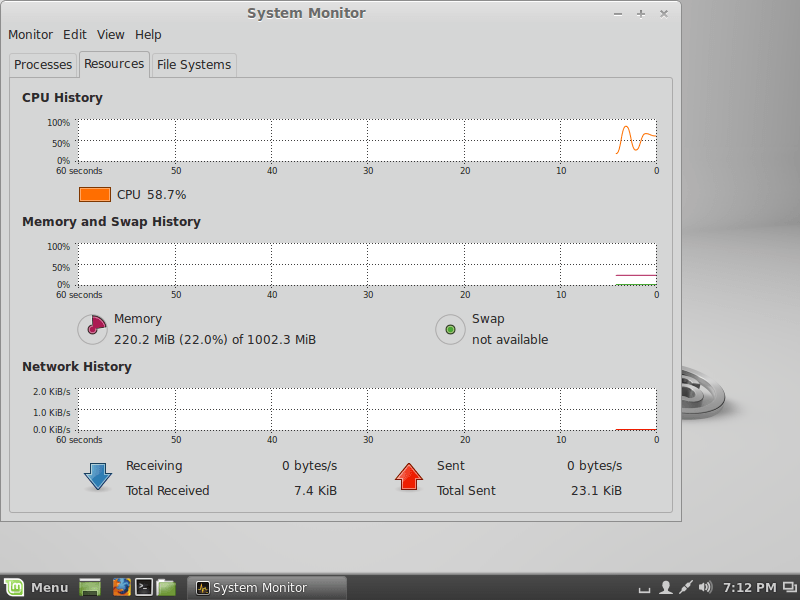This screenshot has height=600, width=800.
Task: Click the network connection tray icon
Action: coord(685,587)
